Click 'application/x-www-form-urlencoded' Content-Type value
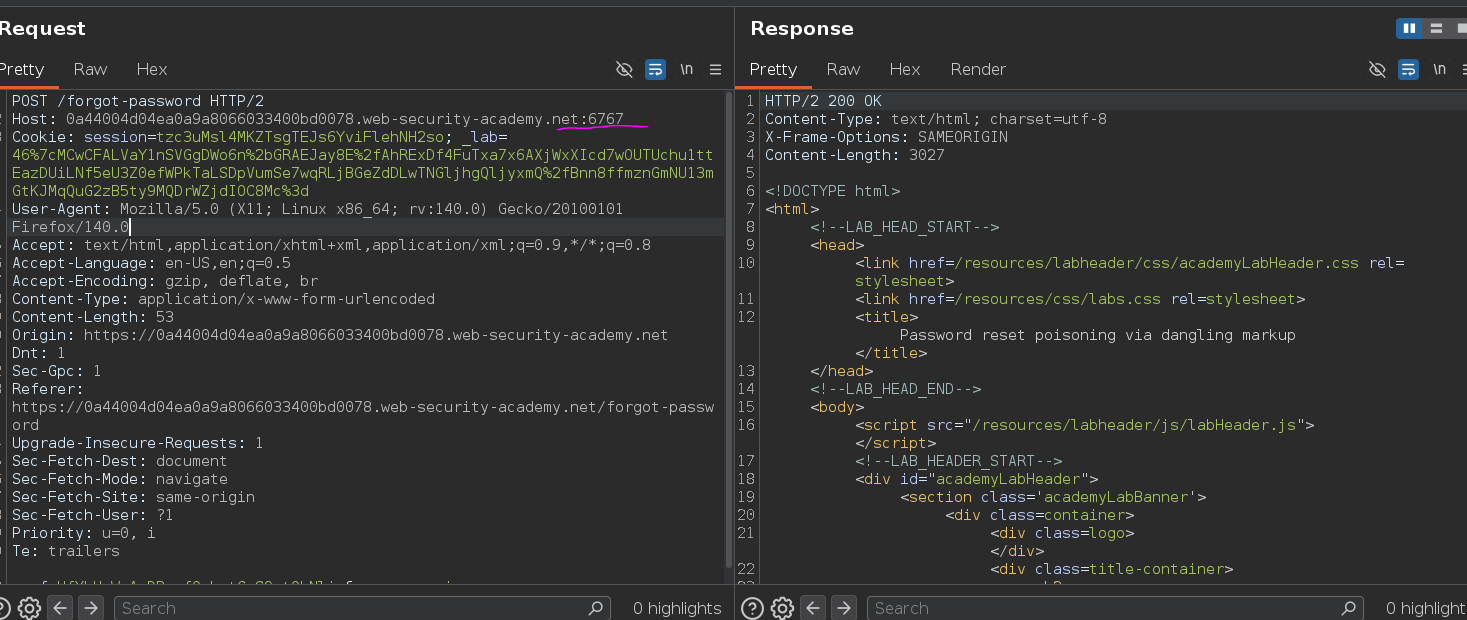This screenshot has width=1467, height=620. click(x=286, y=299)
